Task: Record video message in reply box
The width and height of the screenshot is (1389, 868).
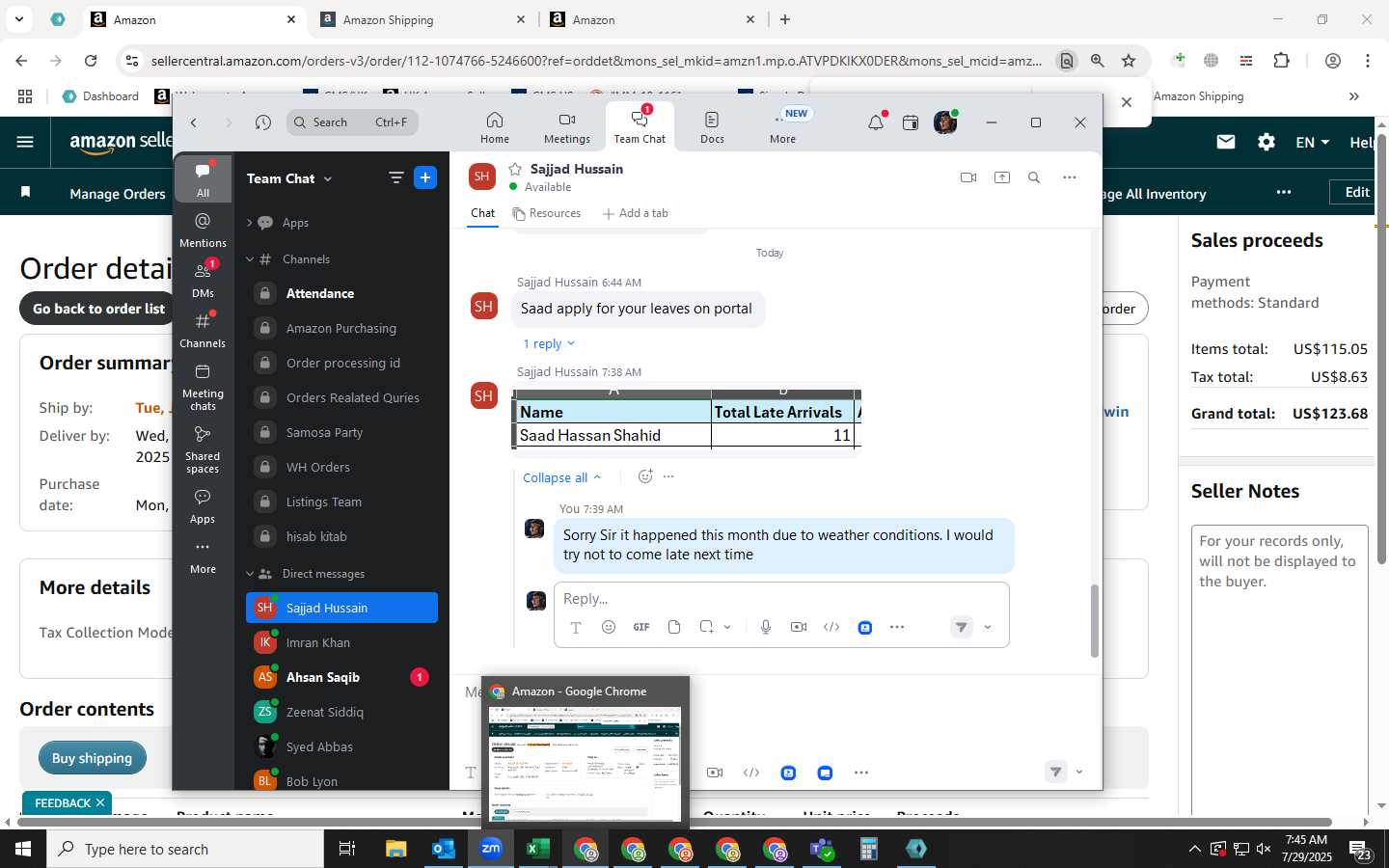Action: 799,627
